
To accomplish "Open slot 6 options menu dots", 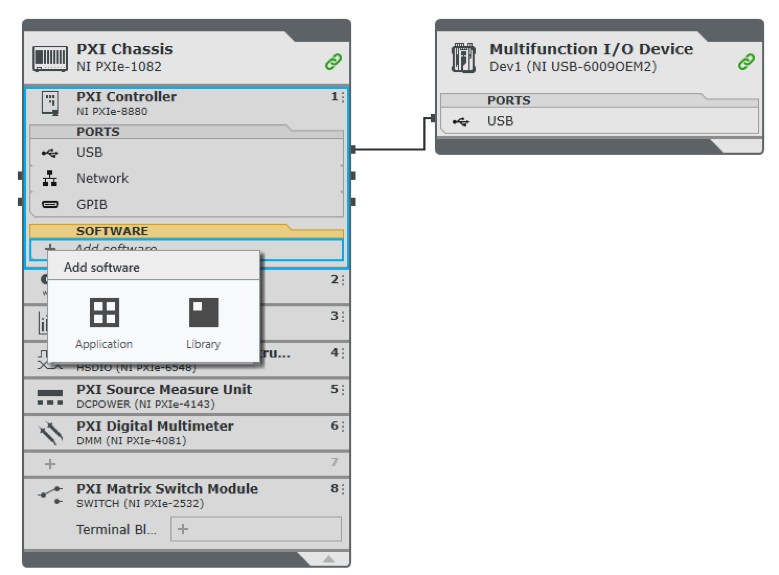I will [x=342, y=426].
